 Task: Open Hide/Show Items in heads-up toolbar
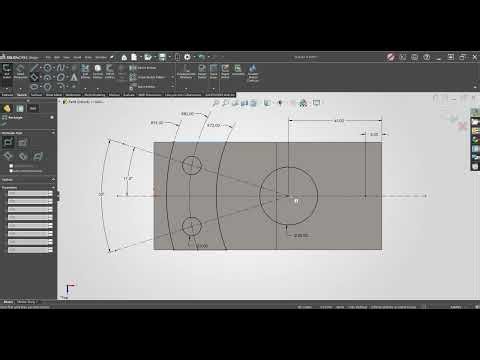280,103
